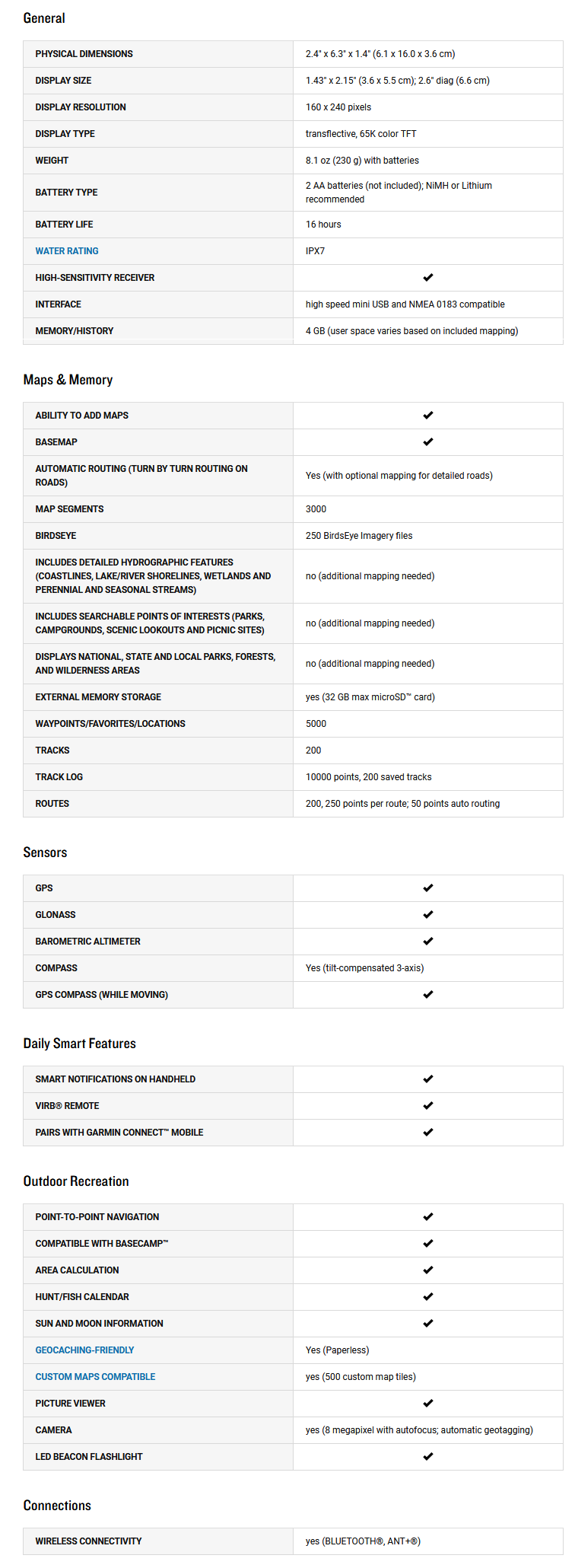
Task: Click the Daily Smart Features heading
Action: coord(80,1044)
